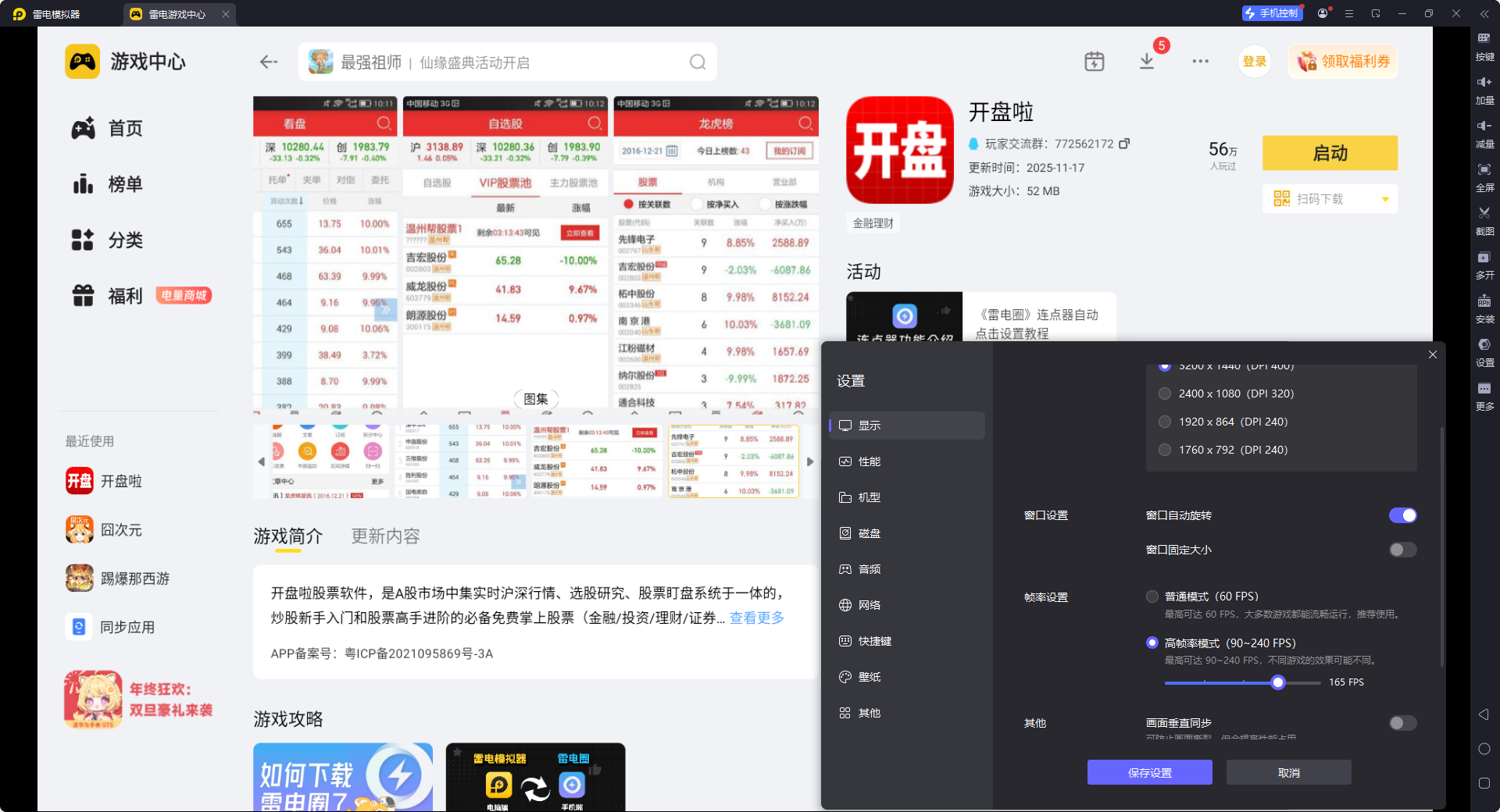Tap the Android home circle button
This screenshot has width=1500, height=812.
pyautogui.click(x=1484, y=749)
